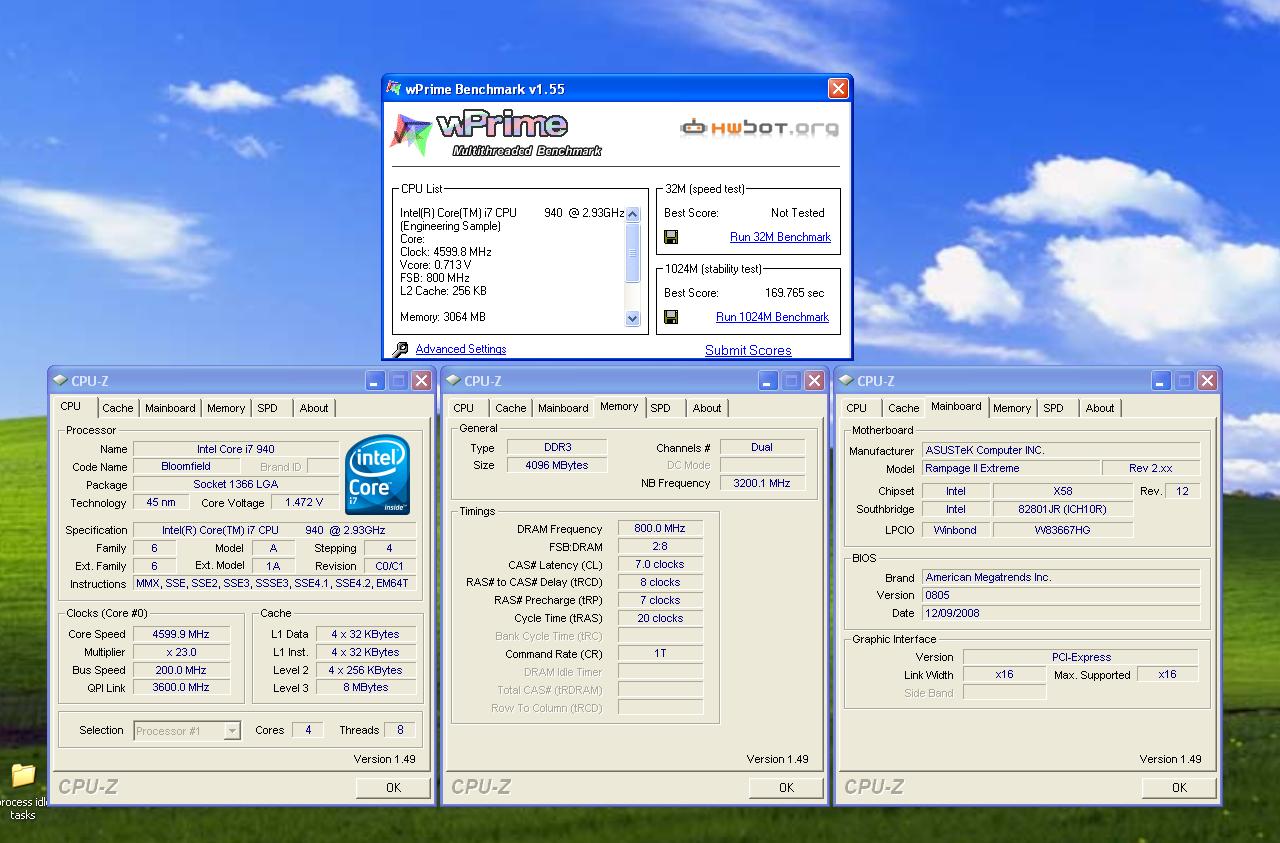Click the CPU List scrollbar thumb

pyautogui.click(x=632, y=252)
